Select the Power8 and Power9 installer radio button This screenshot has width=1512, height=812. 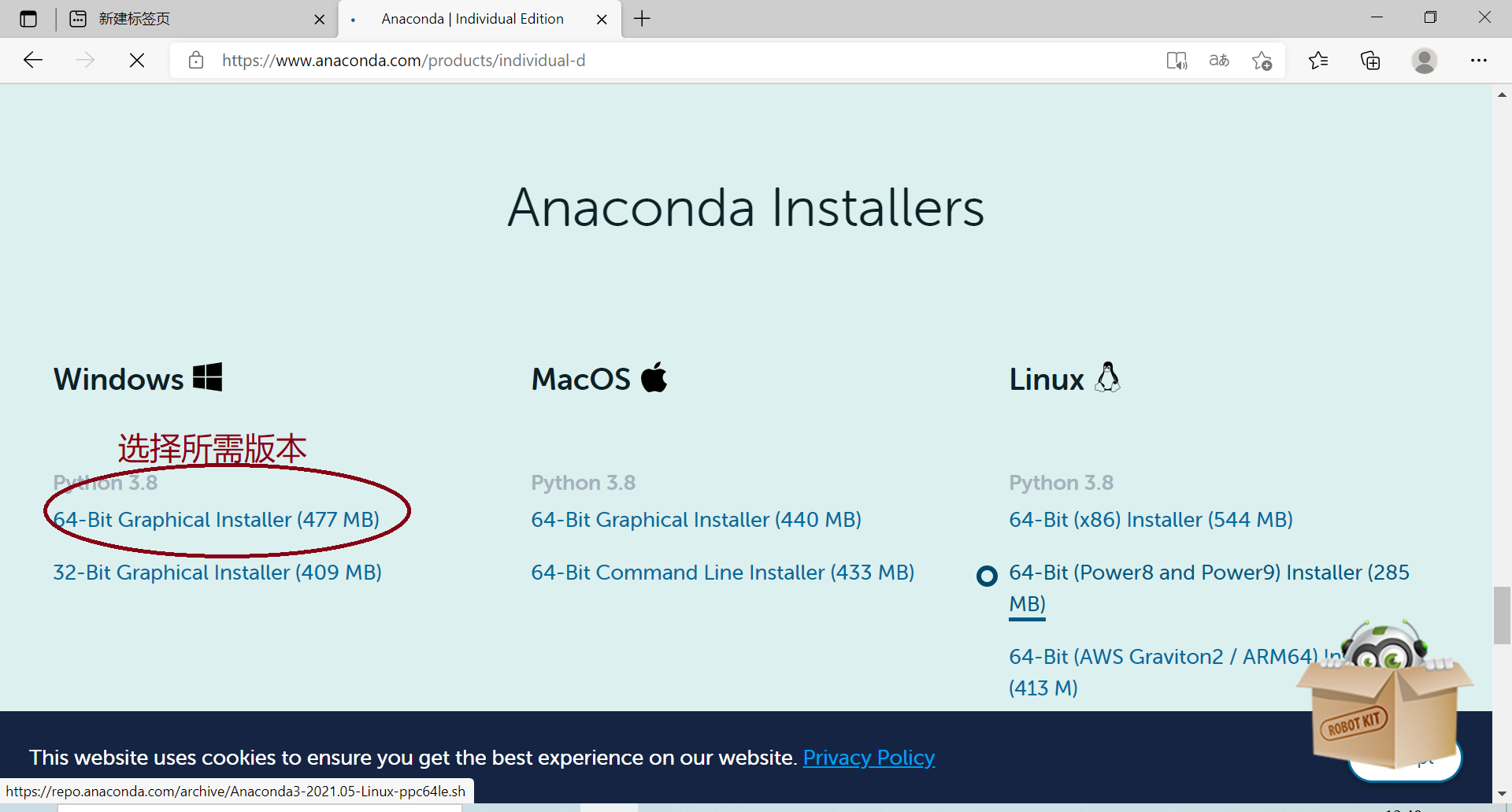point(986,576)
